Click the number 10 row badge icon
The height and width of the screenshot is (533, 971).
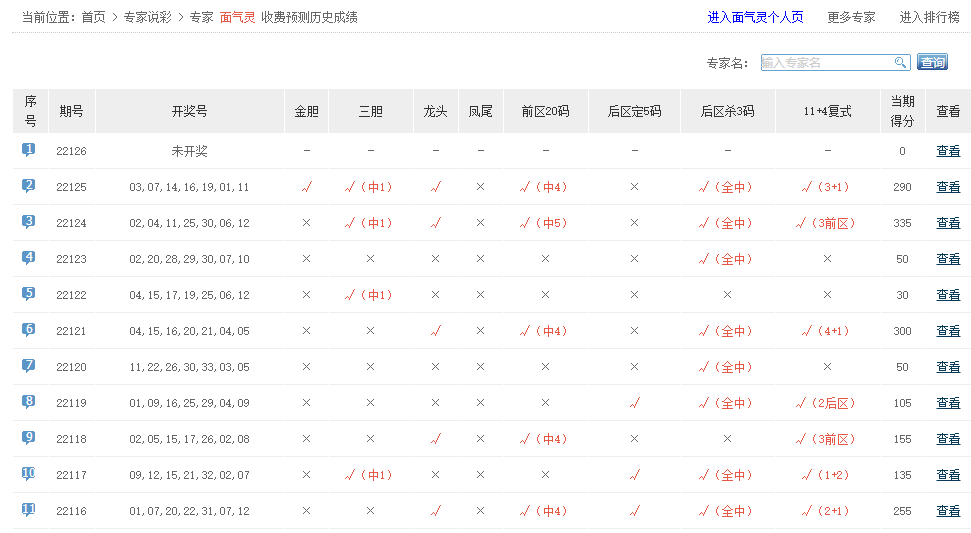[28, 474]
